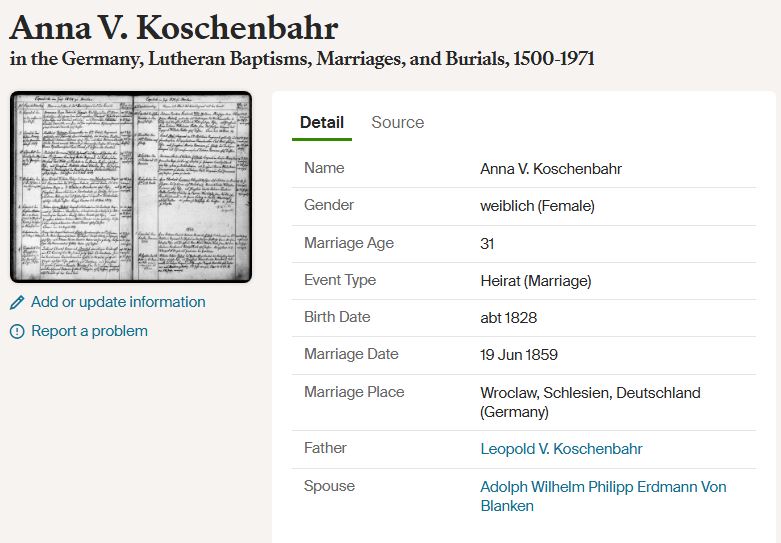Open spouse Adolph Wilhelm Philipp Erdmann Von Blanken
This screenshot has width=781, height=543.
602,496
